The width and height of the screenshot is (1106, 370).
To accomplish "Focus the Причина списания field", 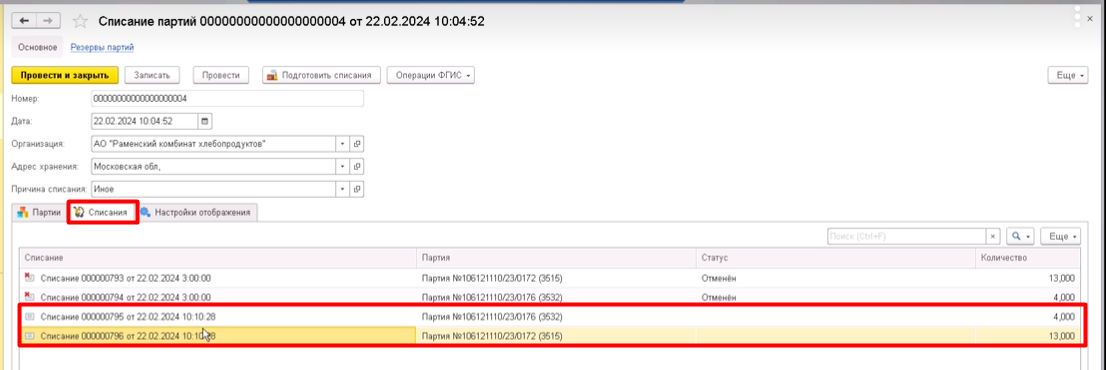I will (x=213, y=189).
